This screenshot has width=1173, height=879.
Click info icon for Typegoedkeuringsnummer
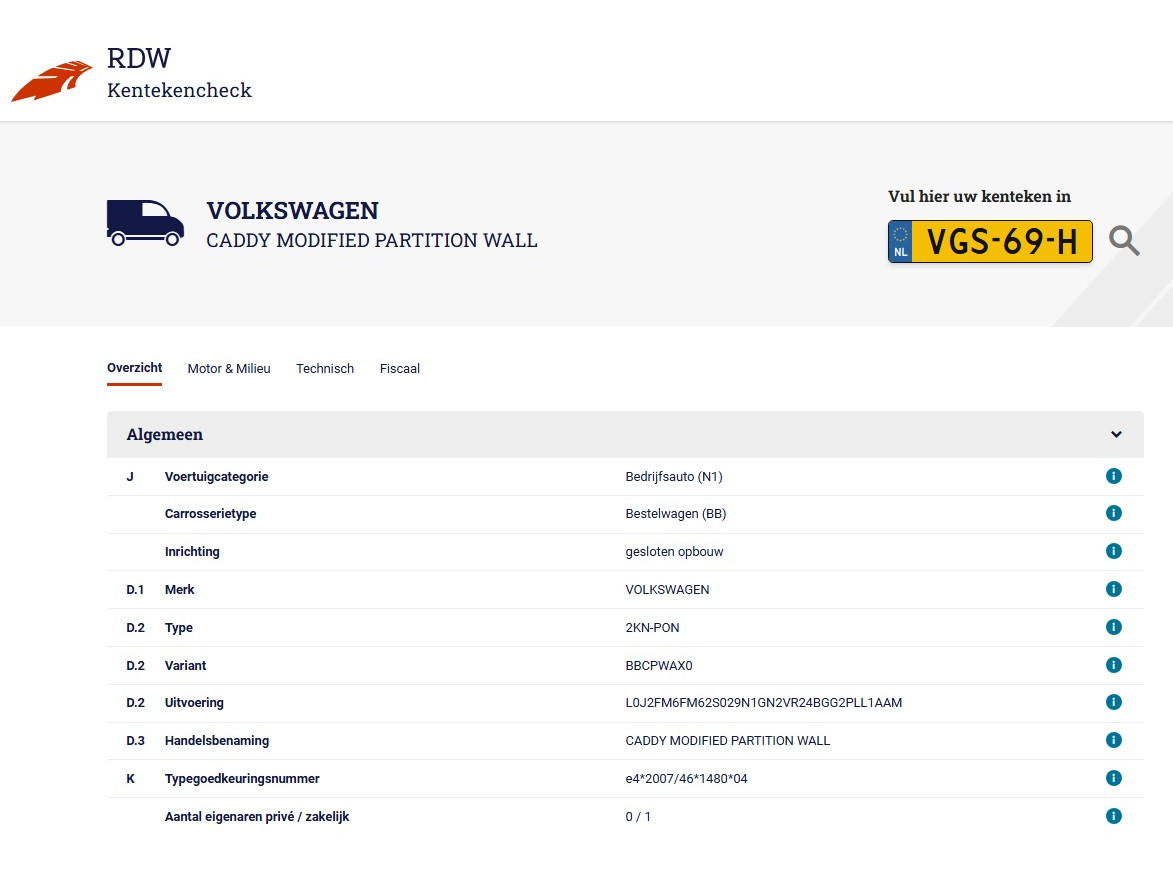pyautogui.click(x=1114, y=778)
